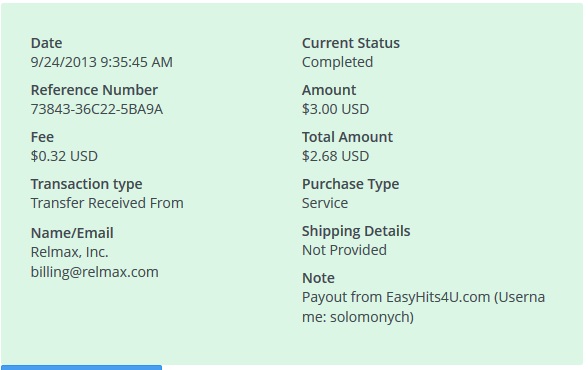
Task: Click the Name/Email label
Action: point(72,233)
